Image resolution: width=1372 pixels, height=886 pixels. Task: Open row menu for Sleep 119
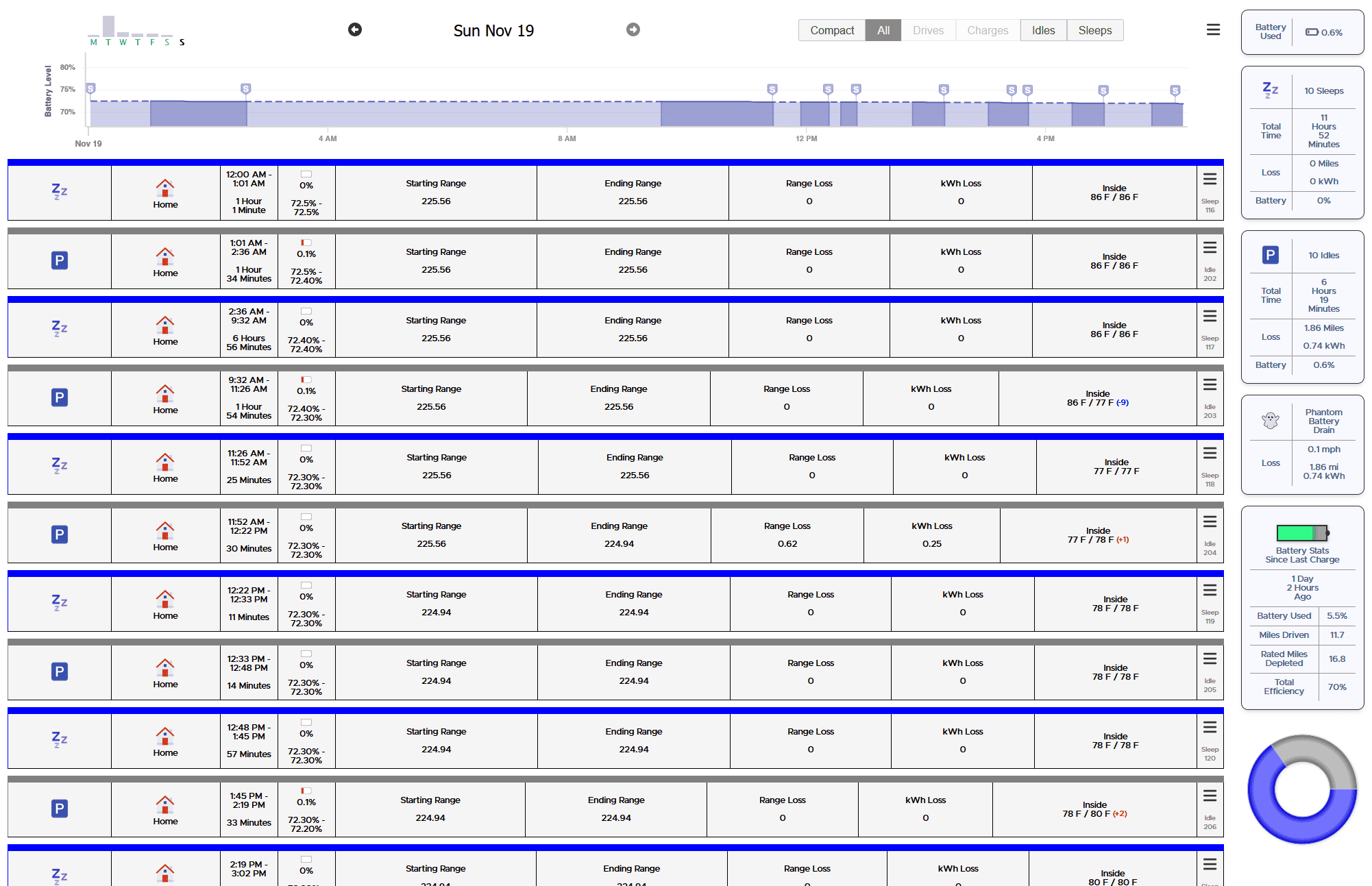tap(1210, 590)
